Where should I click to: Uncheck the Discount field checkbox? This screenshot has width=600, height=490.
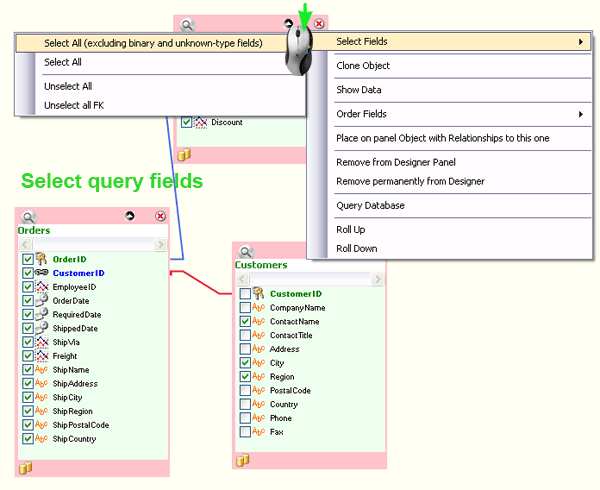[186, 122]
